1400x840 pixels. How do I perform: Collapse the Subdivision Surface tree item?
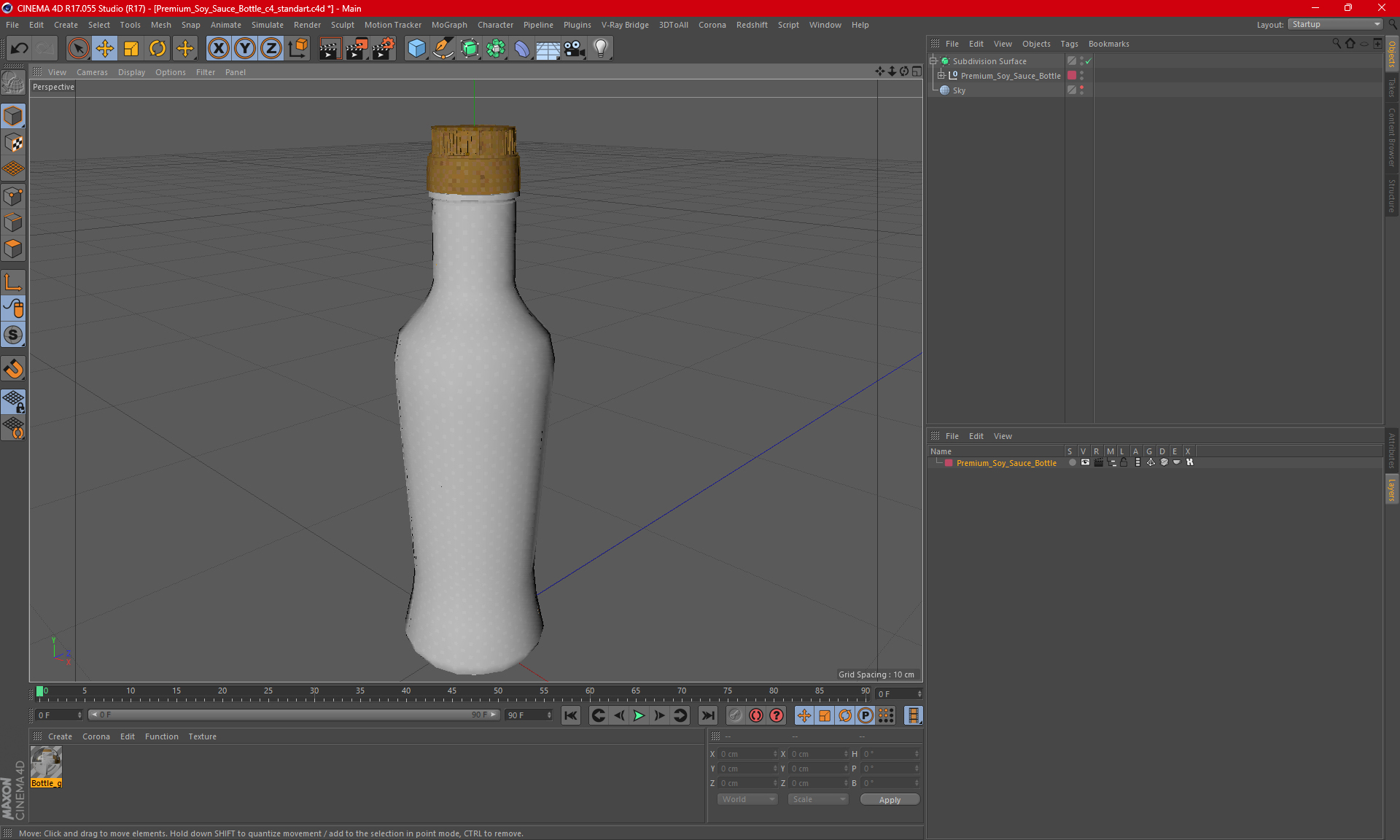pos(933,61)
